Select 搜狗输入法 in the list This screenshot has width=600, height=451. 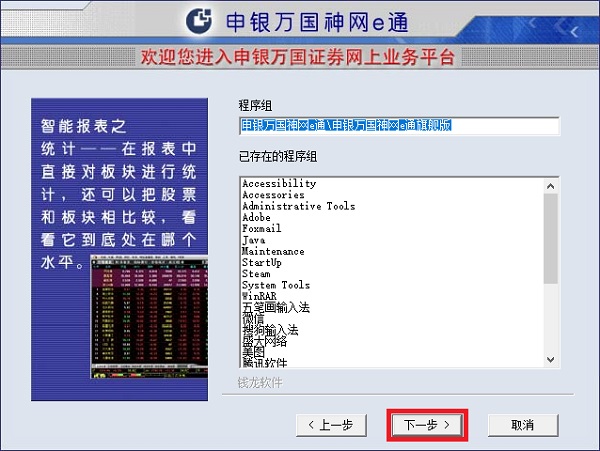(270, 329)
